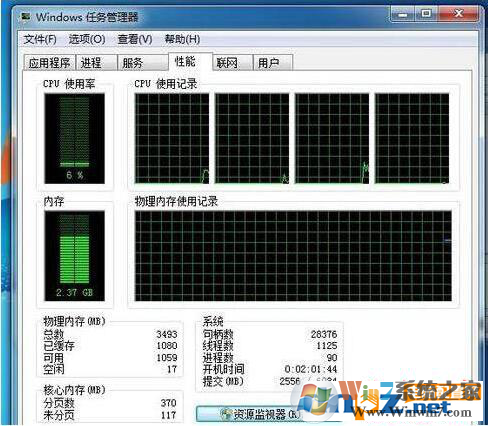Click the CPU usage 6 % meter
The image size is (488, 426).
75,138
